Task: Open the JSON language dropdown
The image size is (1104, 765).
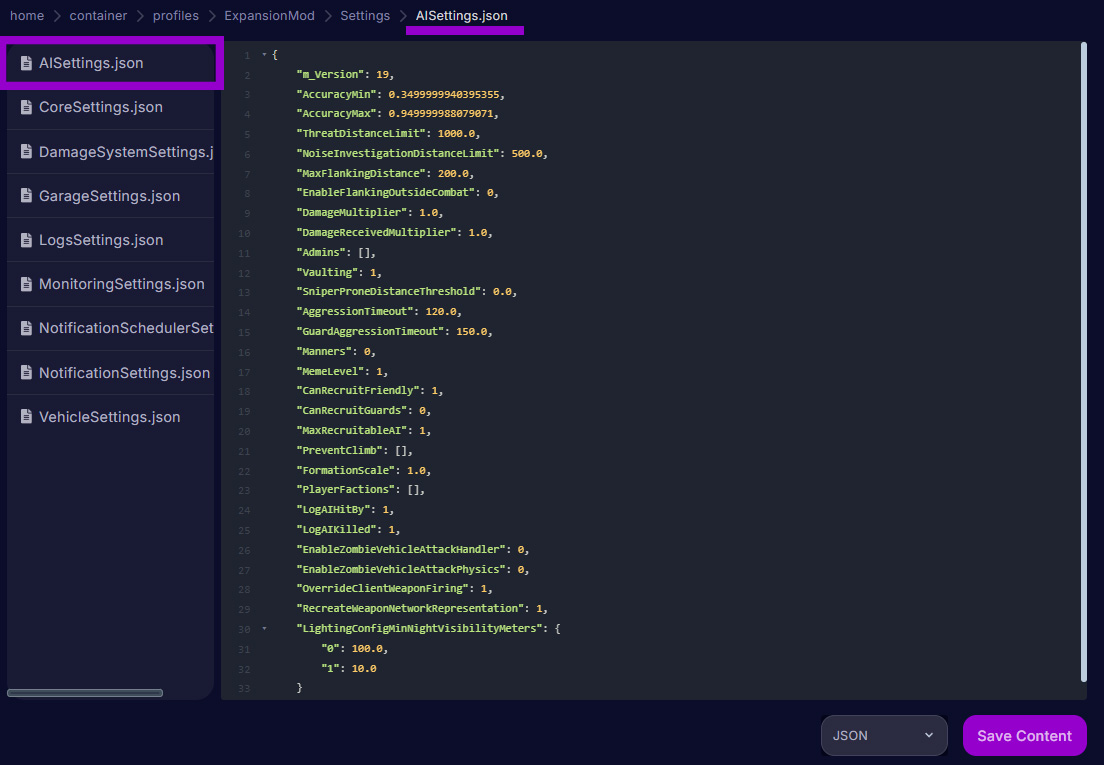Action: [x=884, y=735]
